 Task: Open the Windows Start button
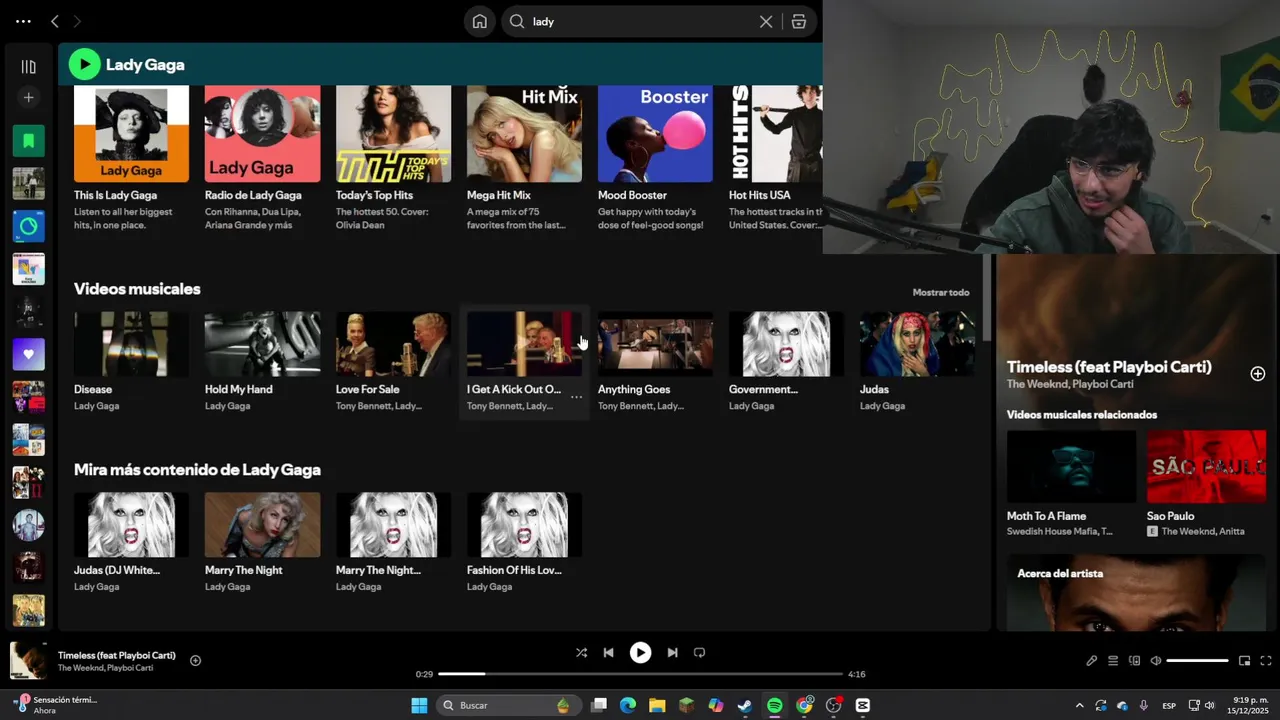tap(420, 705)
